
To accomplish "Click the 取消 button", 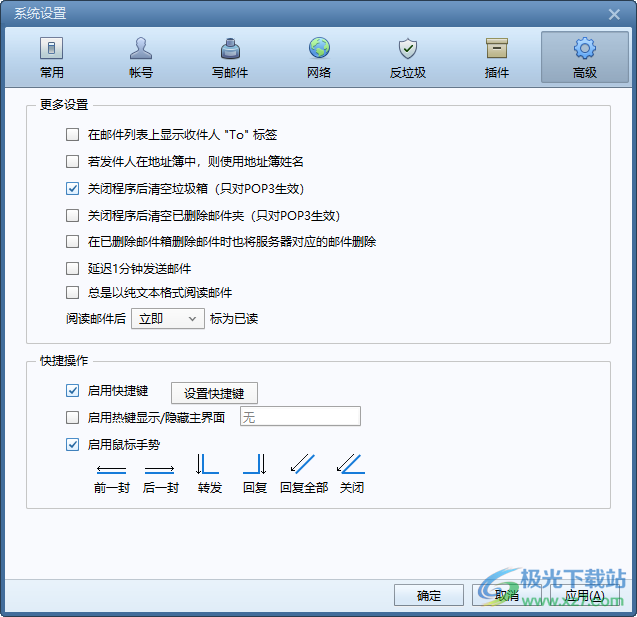I will 507,595.
